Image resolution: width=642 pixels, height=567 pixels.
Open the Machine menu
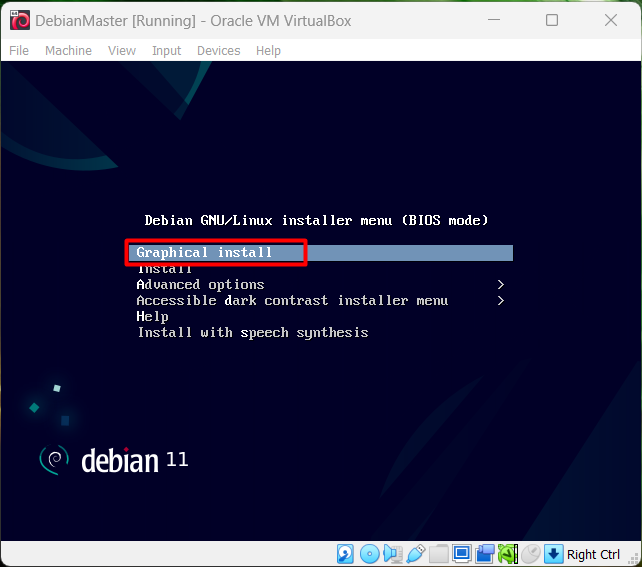coord(68,51)
